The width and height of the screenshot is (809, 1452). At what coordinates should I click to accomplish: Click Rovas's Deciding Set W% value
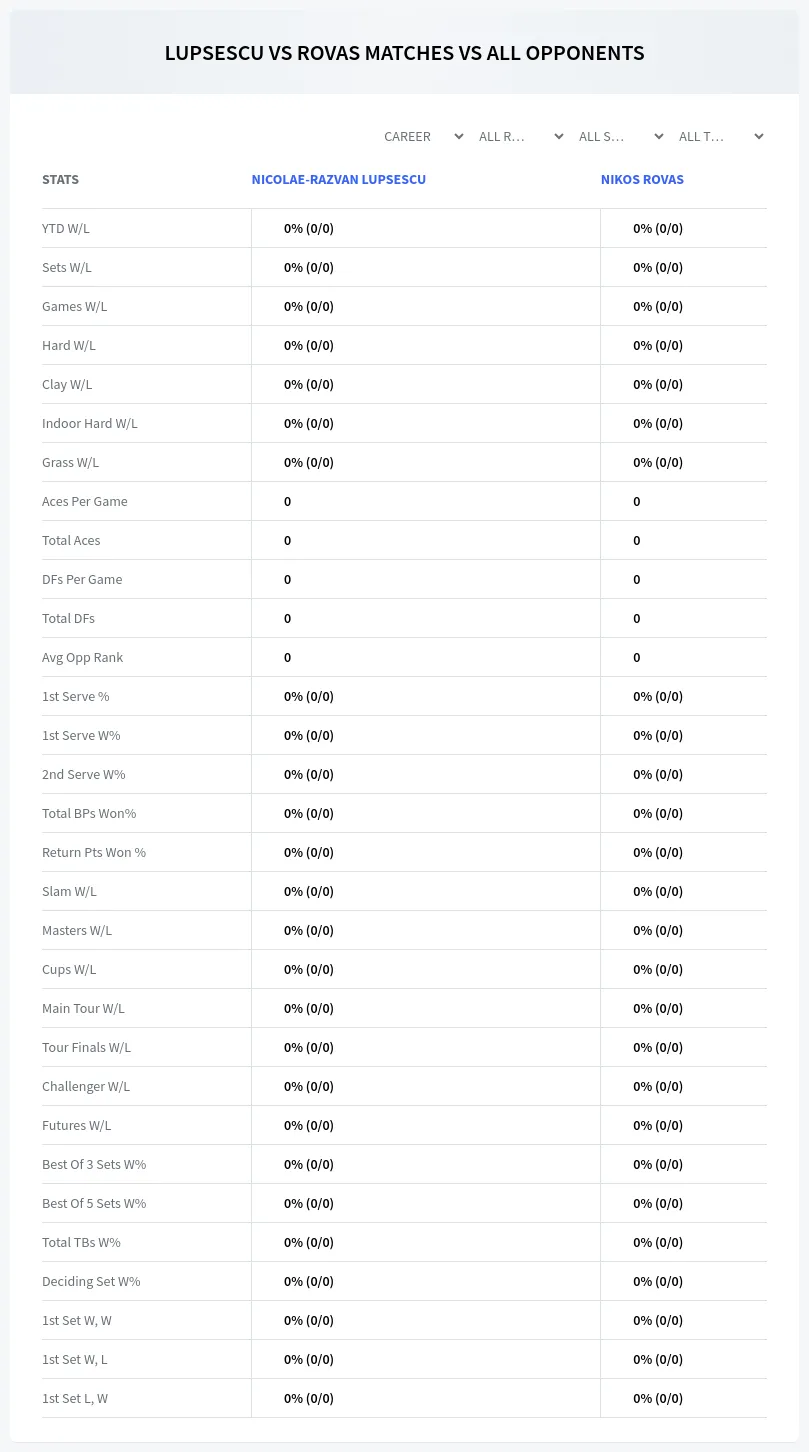click(658, 1281)
